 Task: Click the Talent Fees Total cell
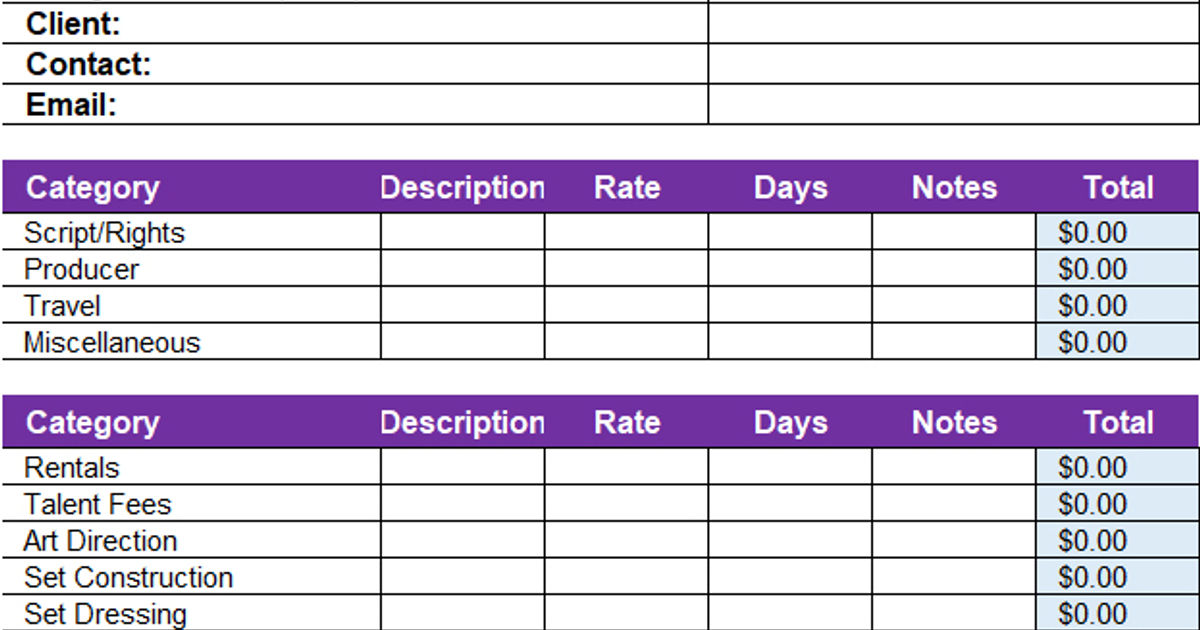click(x=1117, y=504)
